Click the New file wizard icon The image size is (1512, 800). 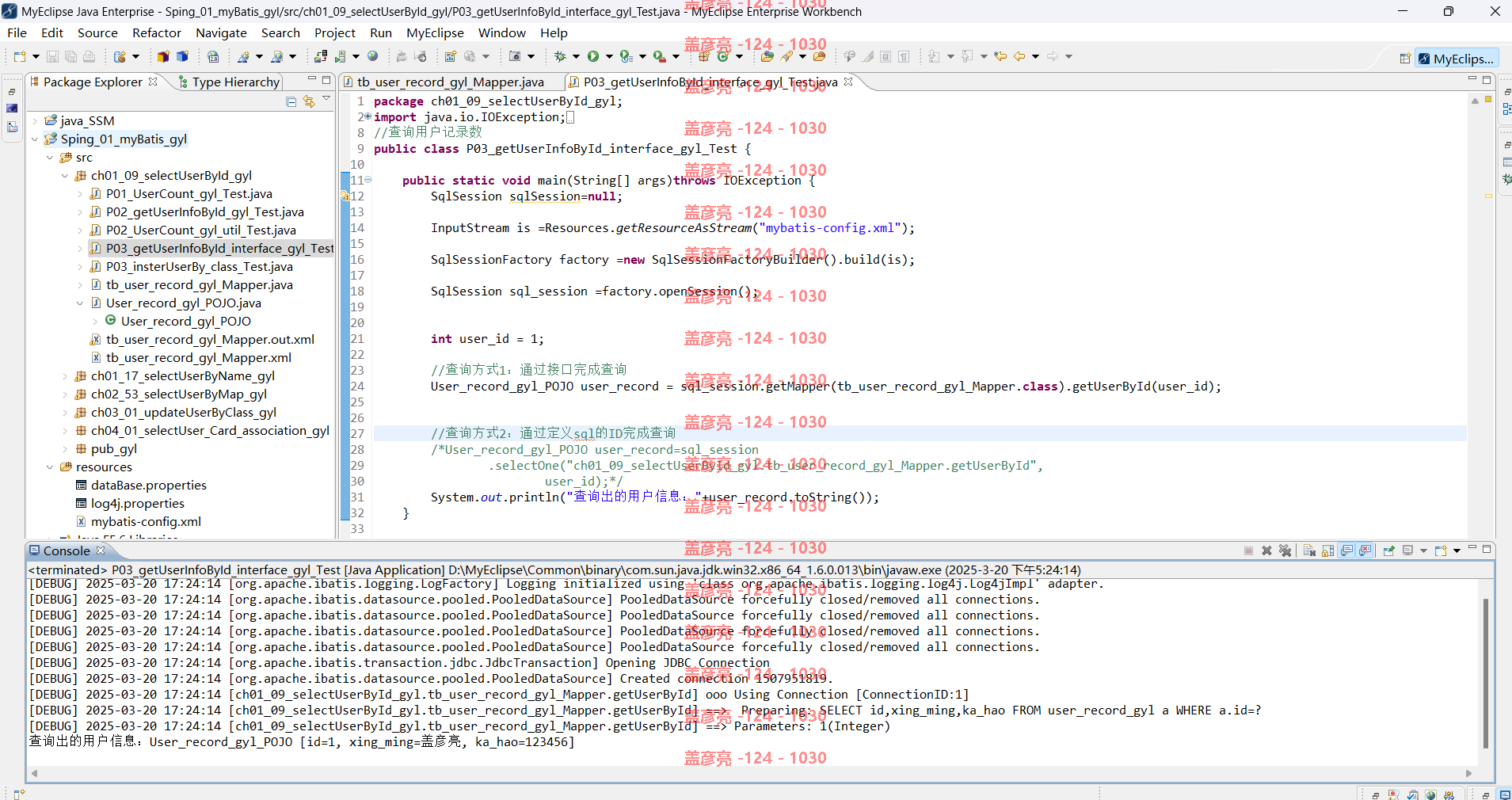tap(20, 56)
